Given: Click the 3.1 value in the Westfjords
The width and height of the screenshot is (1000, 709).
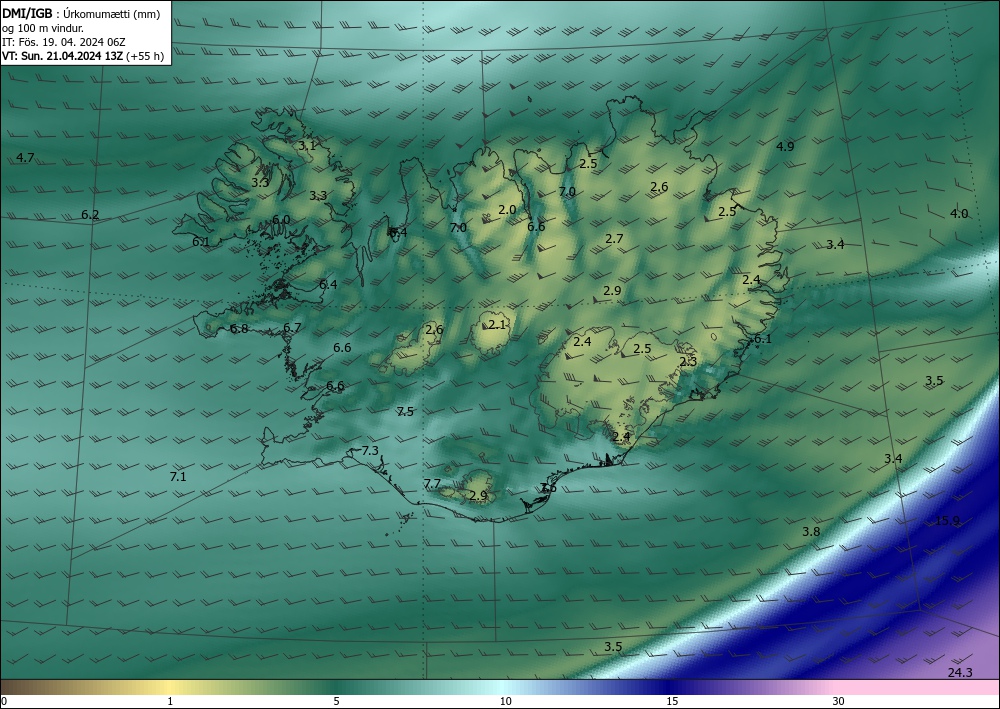Looking at the screenshot, I should tap(307, 145).
